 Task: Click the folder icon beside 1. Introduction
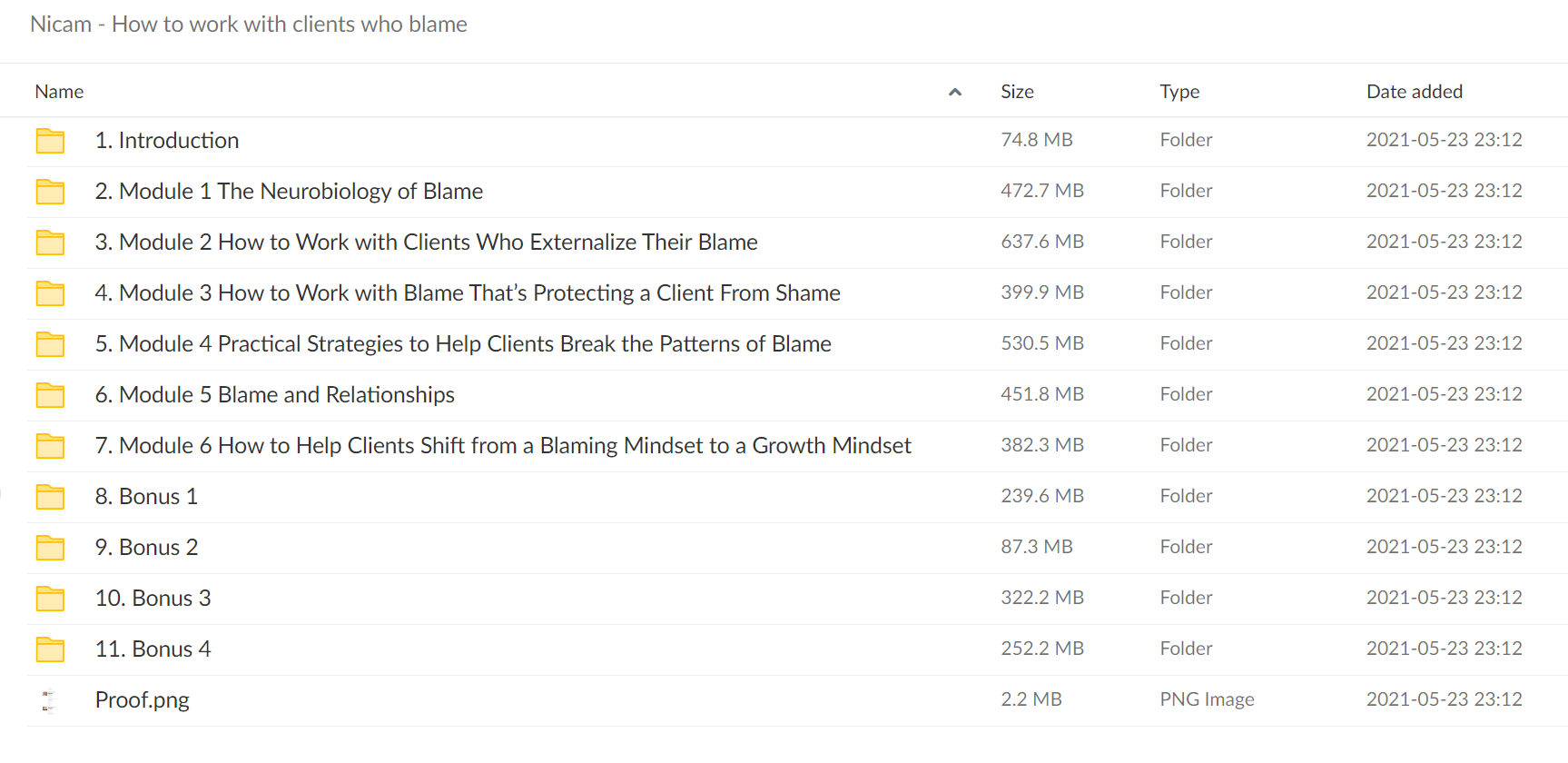coord(50,141)
